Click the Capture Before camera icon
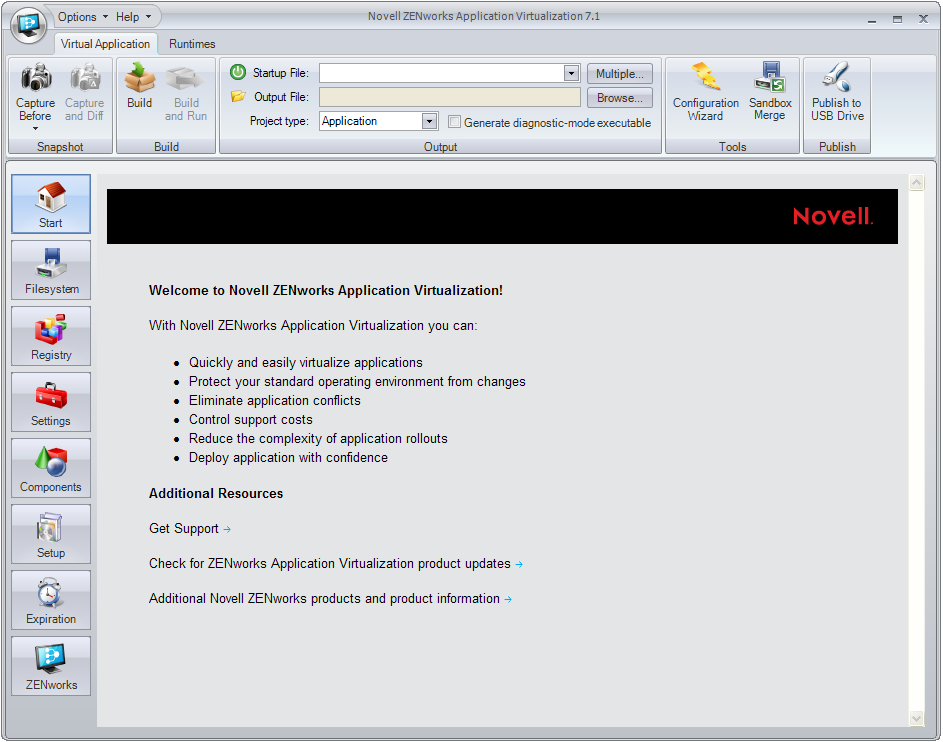The image size is (943, 742). click(x=37, y=77)
